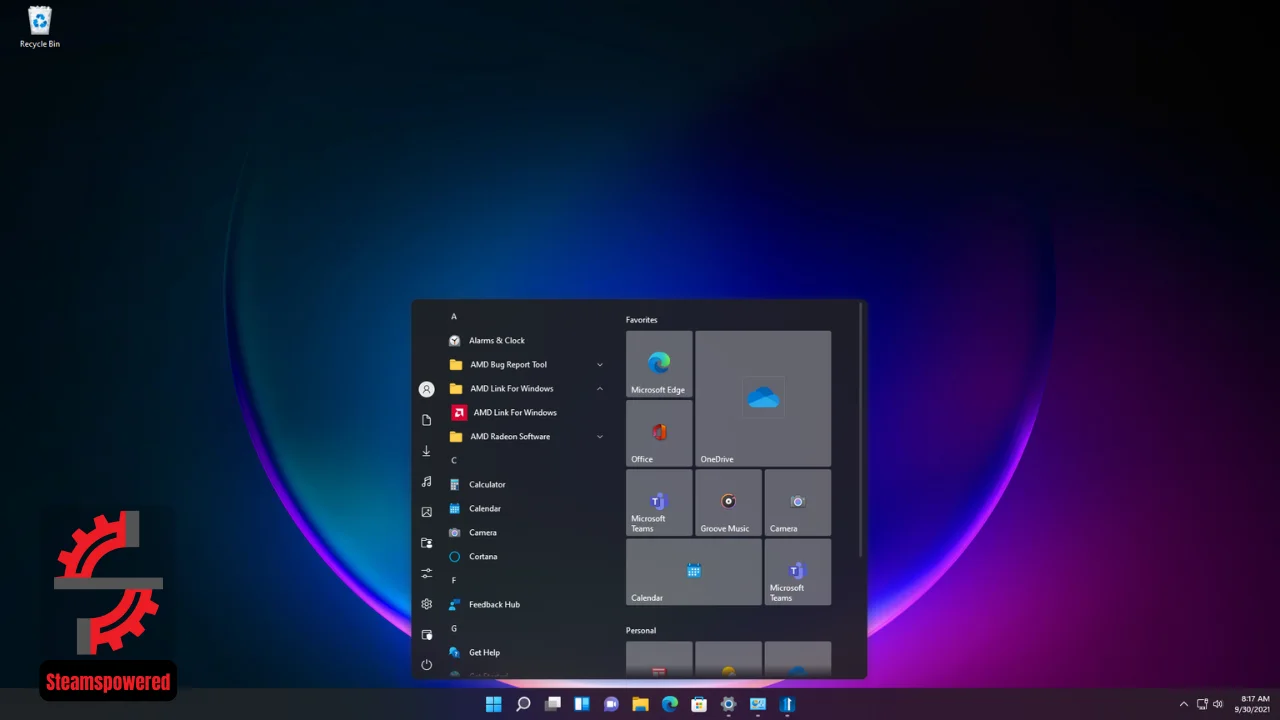The image size is (1280, 720).
Task: Open Settings gear in Start sidebar
Action: (427, 604)
